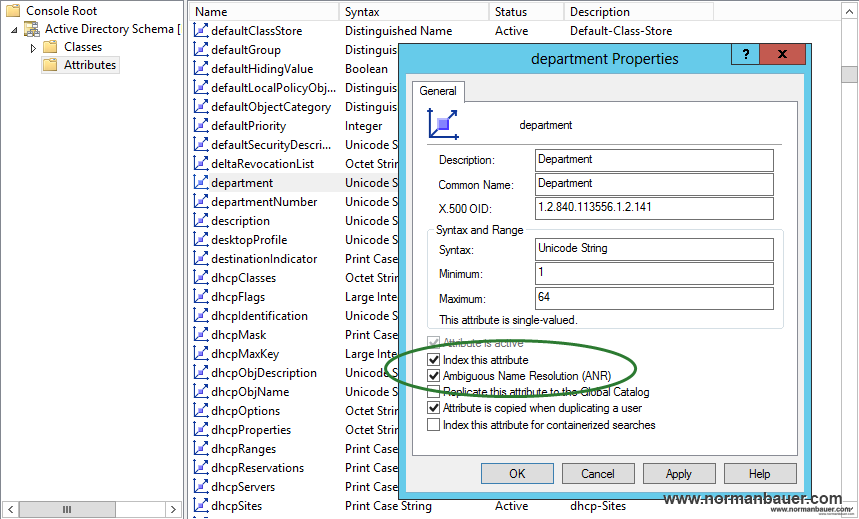Screen dimensions: 859x519
Task: Click into the Description text field
Action: pos(654,160)
